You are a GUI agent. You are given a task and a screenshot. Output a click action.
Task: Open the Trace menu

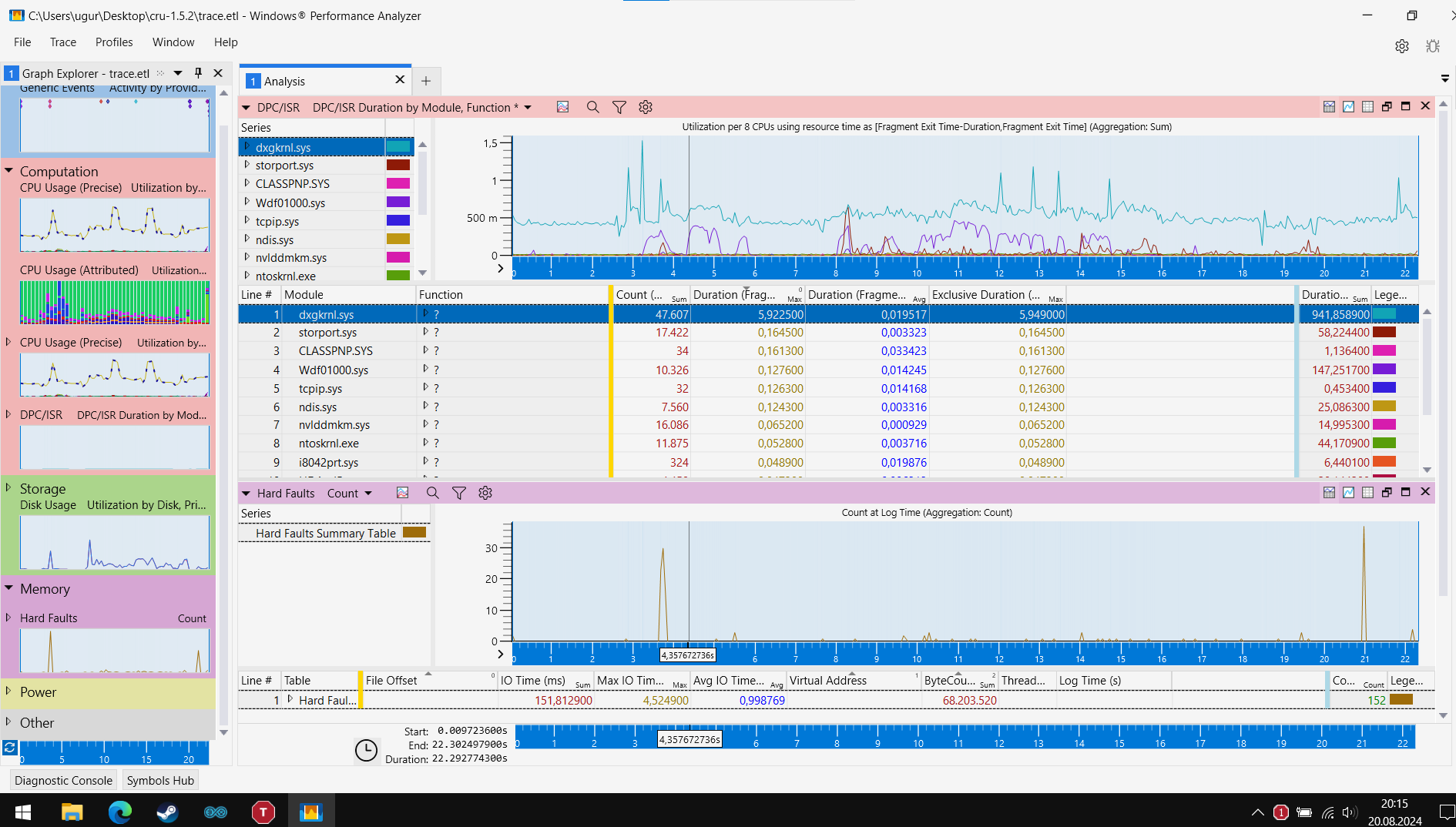tap(63, 42)
